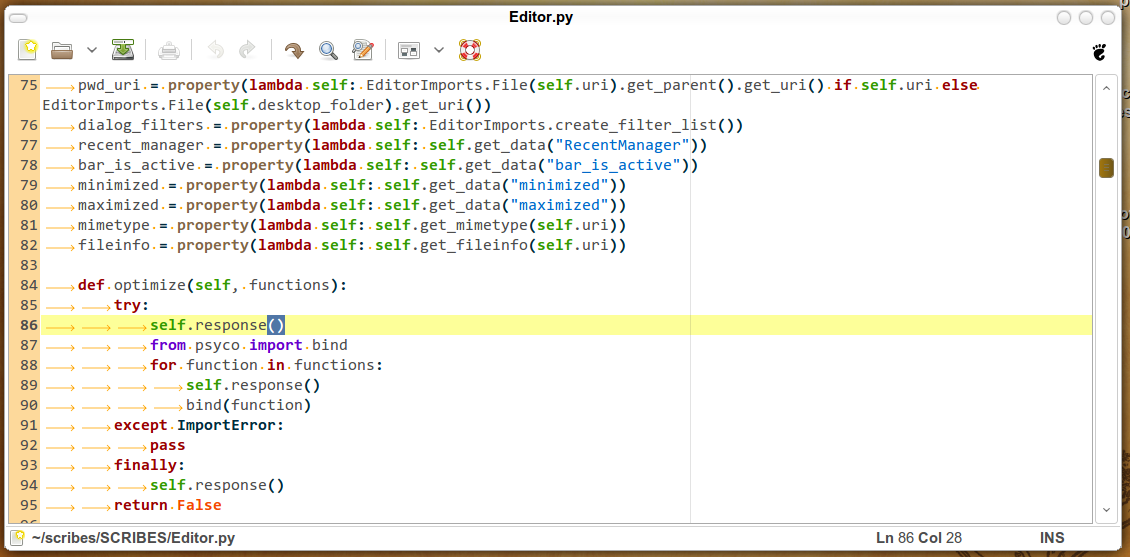Click on "ImportError" on line 91
1130x557 pixels.
pos(226,425)
